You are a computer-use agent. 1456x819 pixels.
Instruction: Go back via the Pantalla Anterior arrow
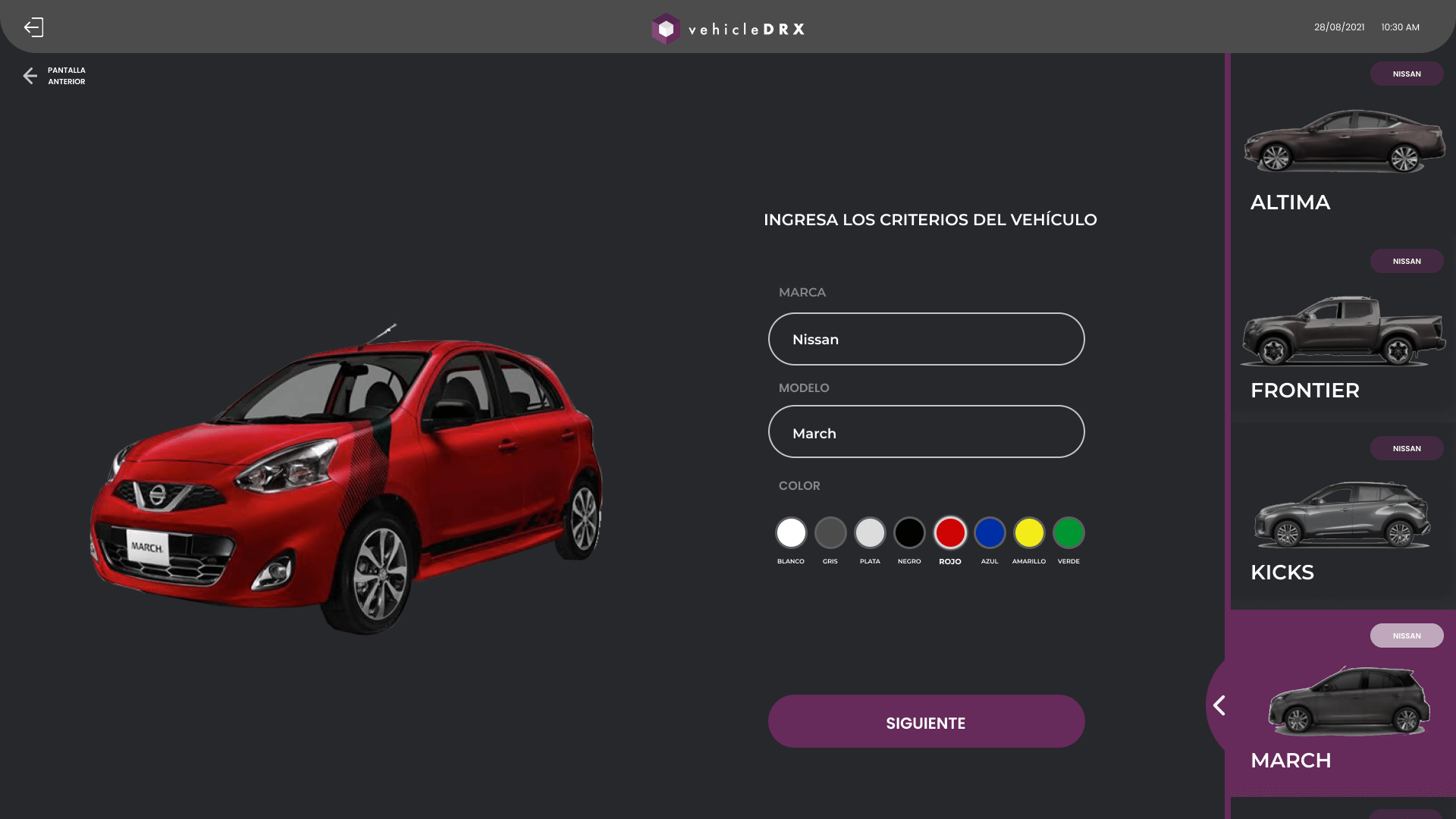click(30, 76)
